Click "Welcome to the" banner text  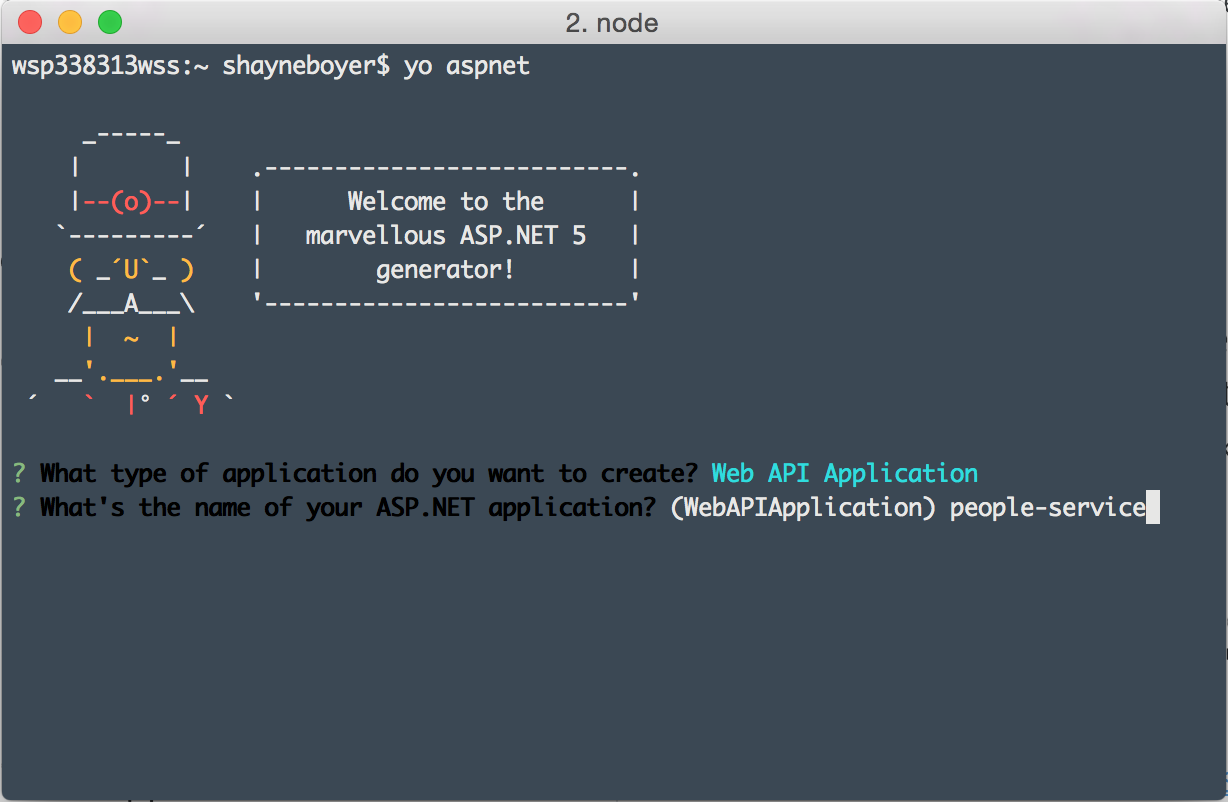click(x=446, y=201)
